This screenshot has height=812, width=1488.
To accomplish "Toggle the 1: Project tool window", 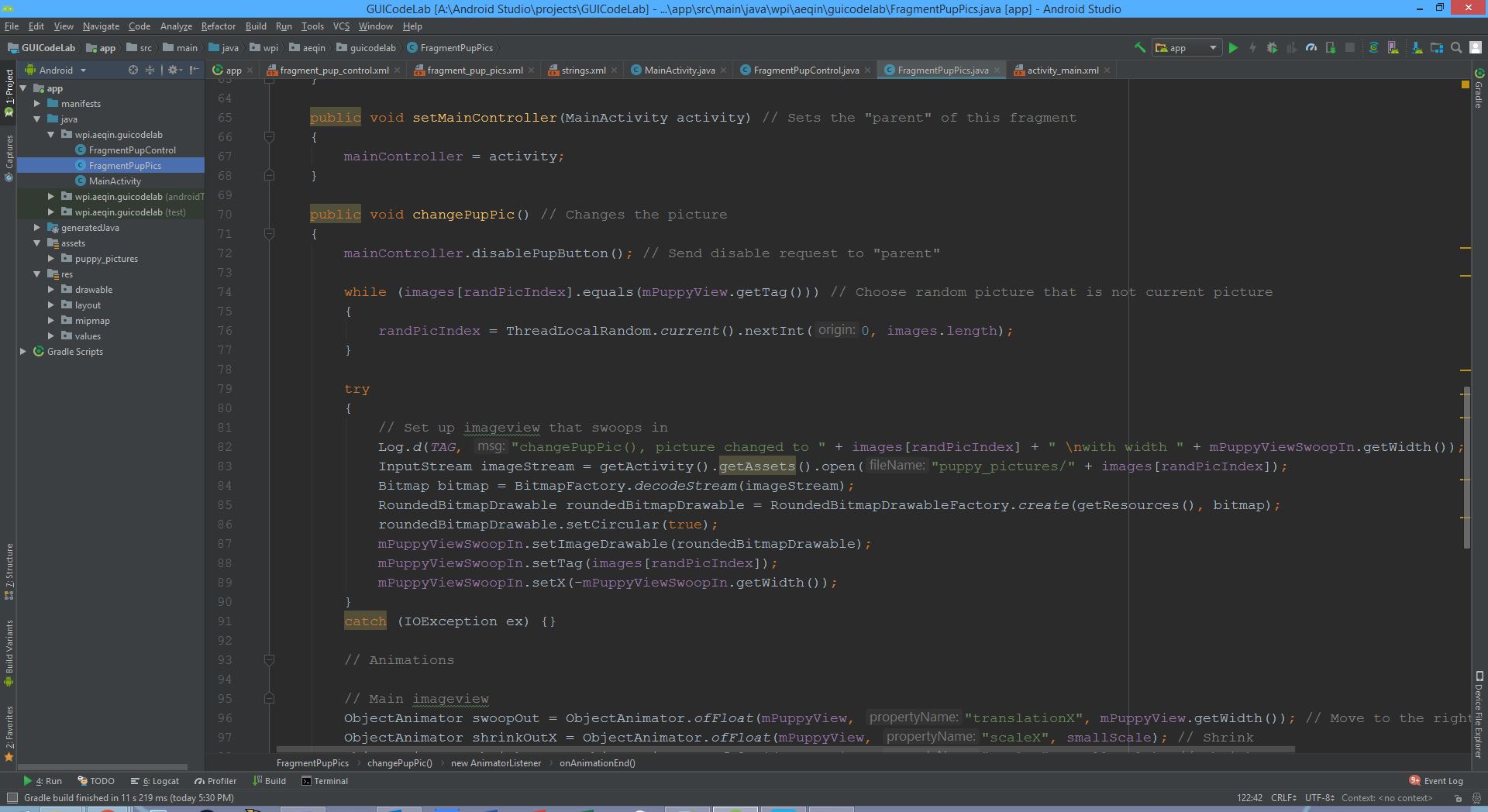I will pos(9,93).
